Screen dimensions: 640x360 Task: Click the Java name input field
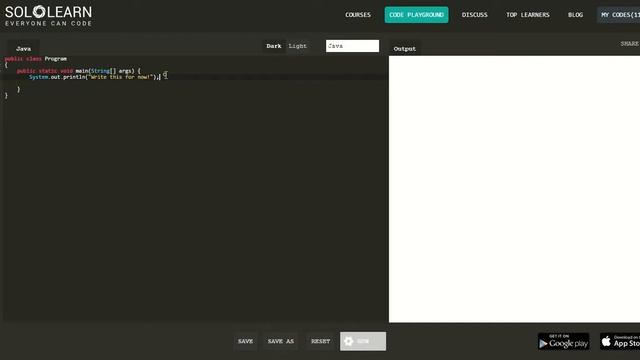click(352, 46)
